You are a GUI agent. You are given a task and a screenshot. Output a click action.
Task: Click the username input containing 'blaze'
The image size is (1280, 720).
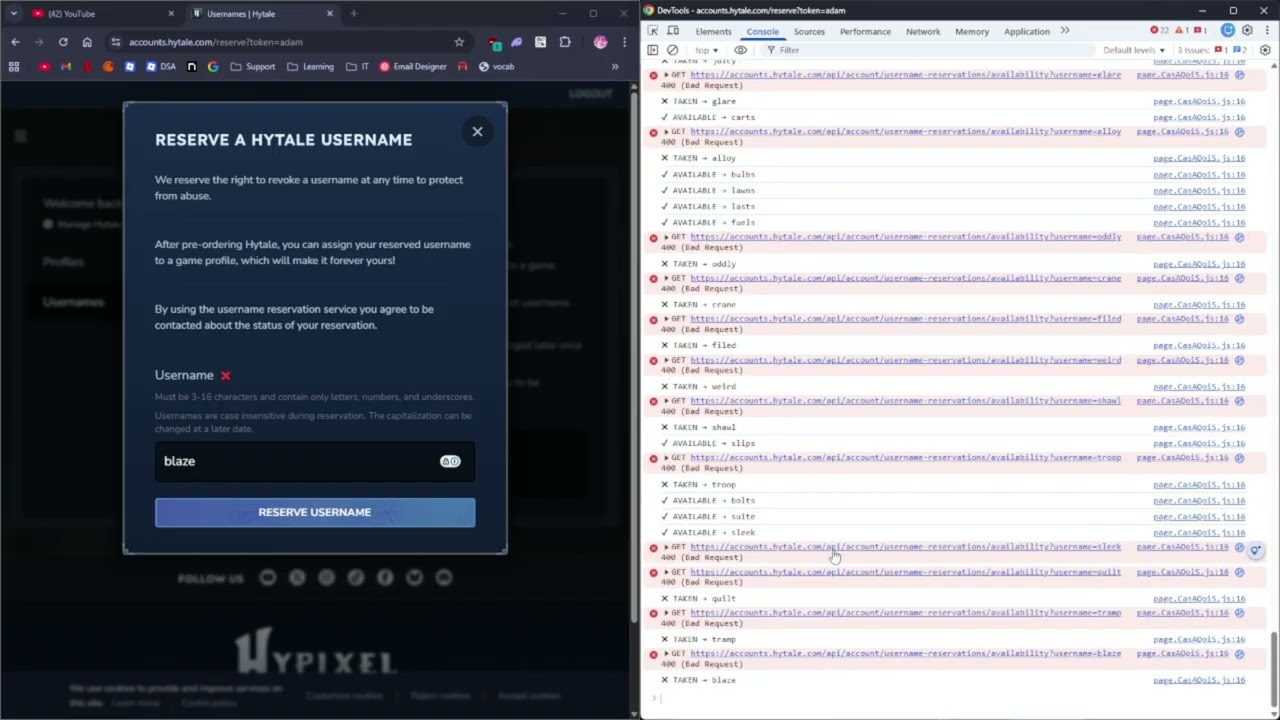coord(315,461)
